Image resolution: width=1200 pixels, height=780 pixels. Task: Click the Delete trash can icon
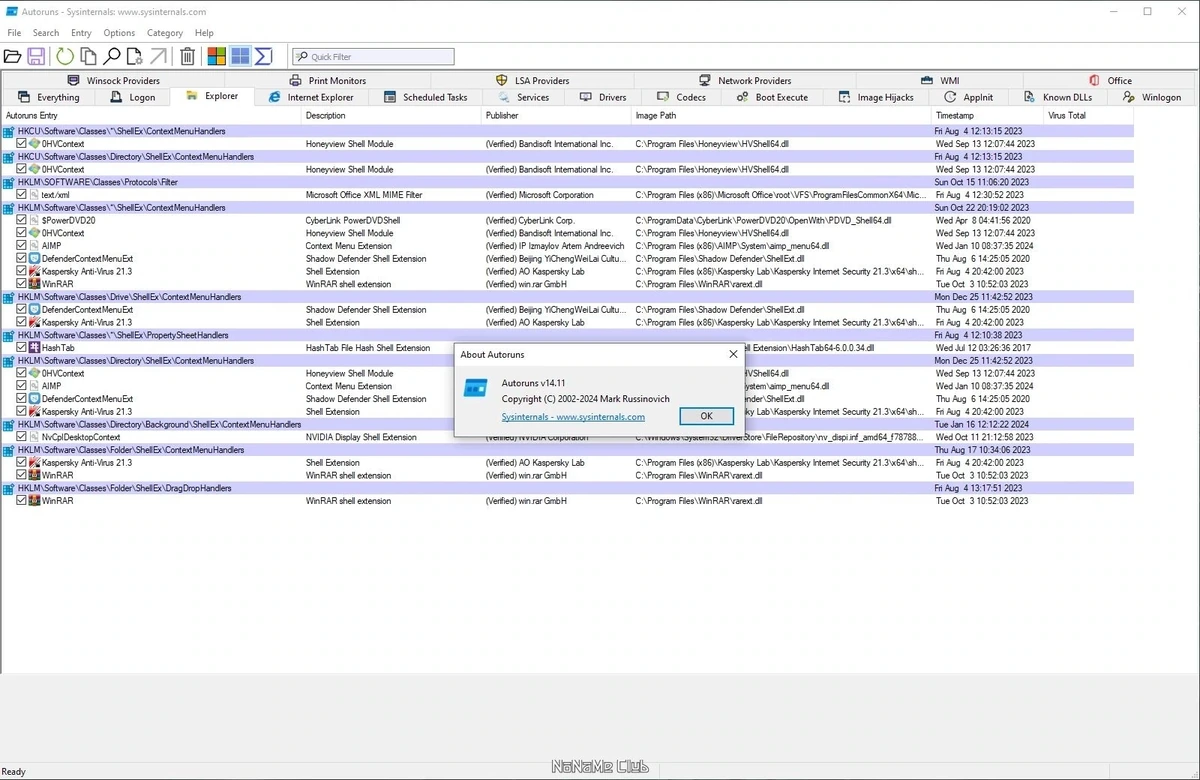tap(187, 56)
